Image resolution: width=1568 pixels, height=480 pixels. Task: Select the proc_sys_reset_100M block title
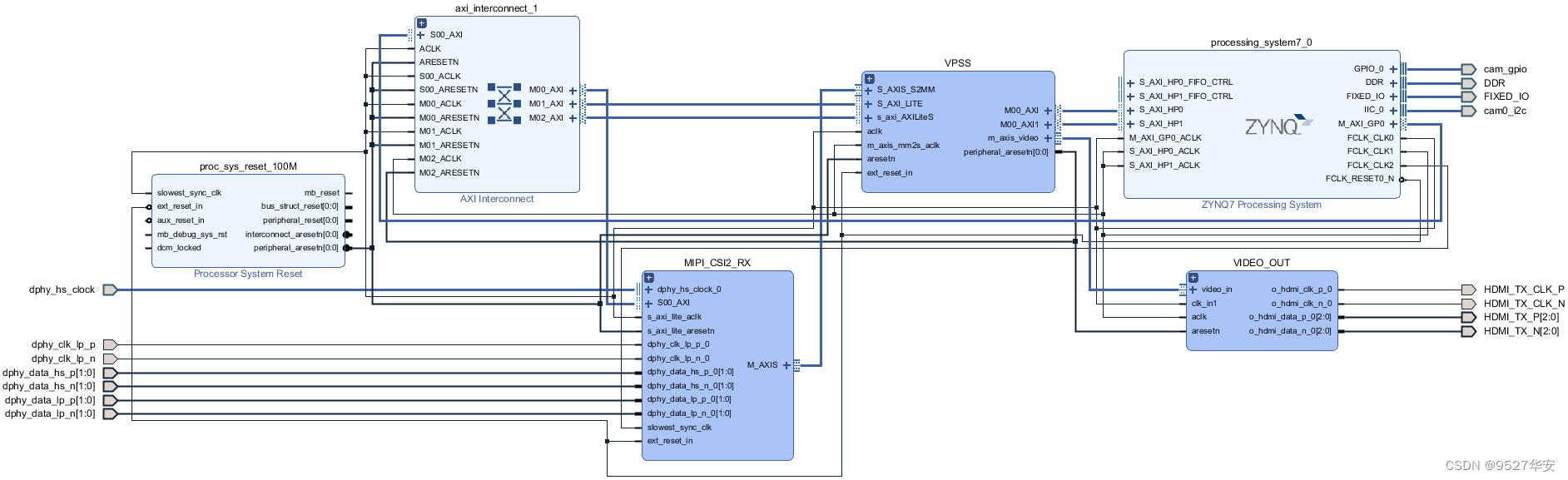(248, 166)
